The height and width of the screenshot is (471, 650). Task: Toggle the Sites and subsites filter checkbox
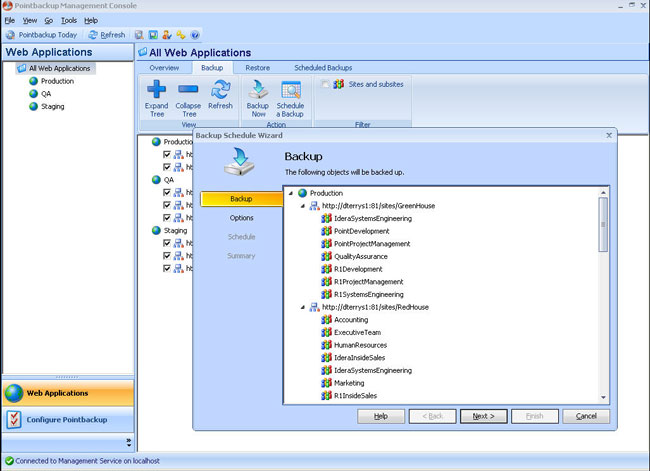325,84
